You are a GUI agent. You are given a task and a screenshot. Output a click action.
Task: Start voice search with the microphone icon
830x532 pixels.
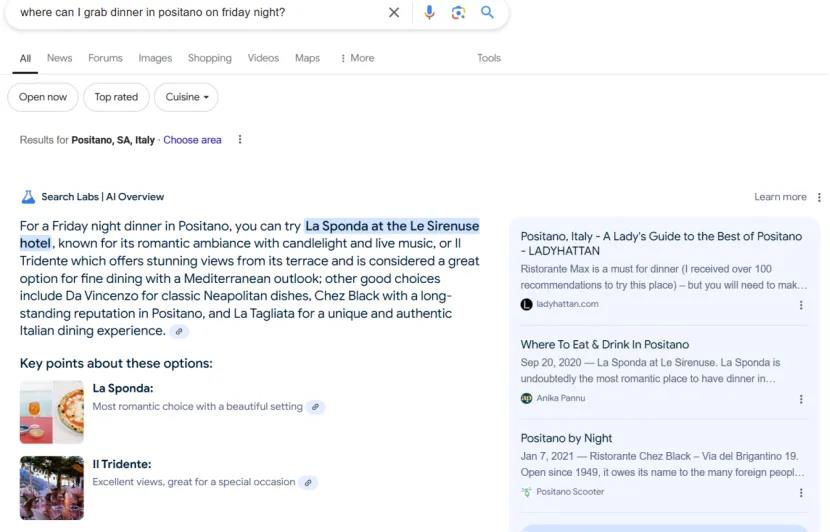[x=429, y=12]
